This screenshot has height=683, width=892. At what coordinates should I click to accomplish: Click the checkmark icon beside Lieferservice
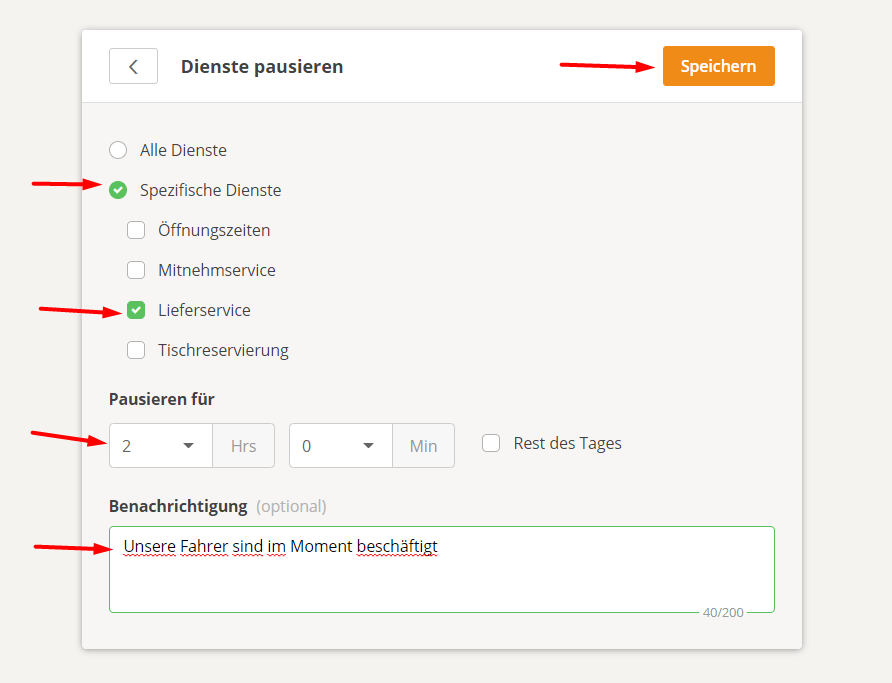coord(136,310)
